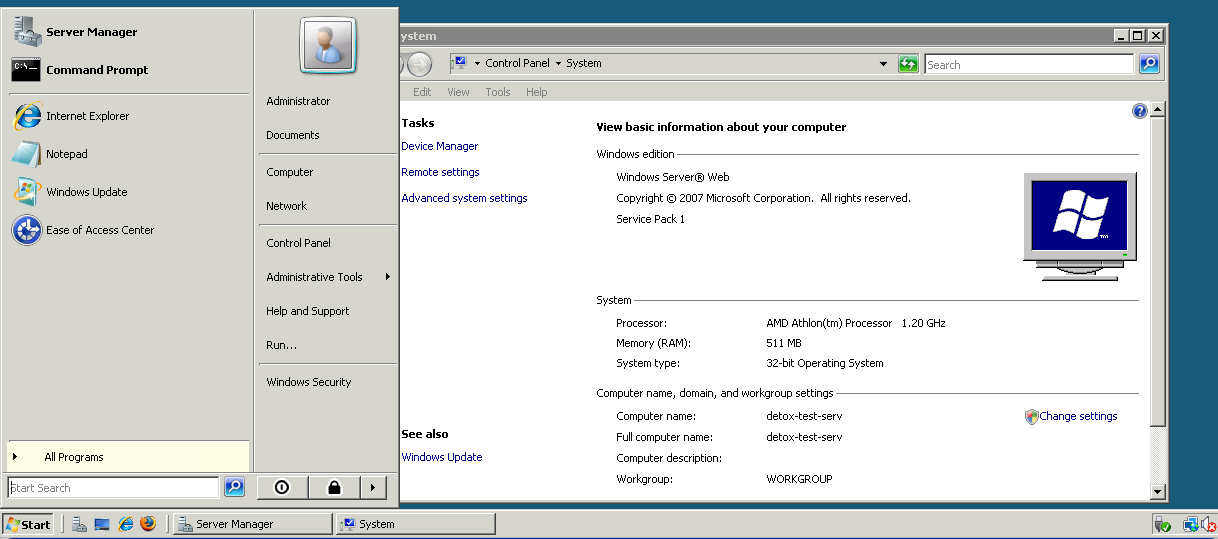
Task: Click the Start Search magnifier button
Action: click(234, 487)
